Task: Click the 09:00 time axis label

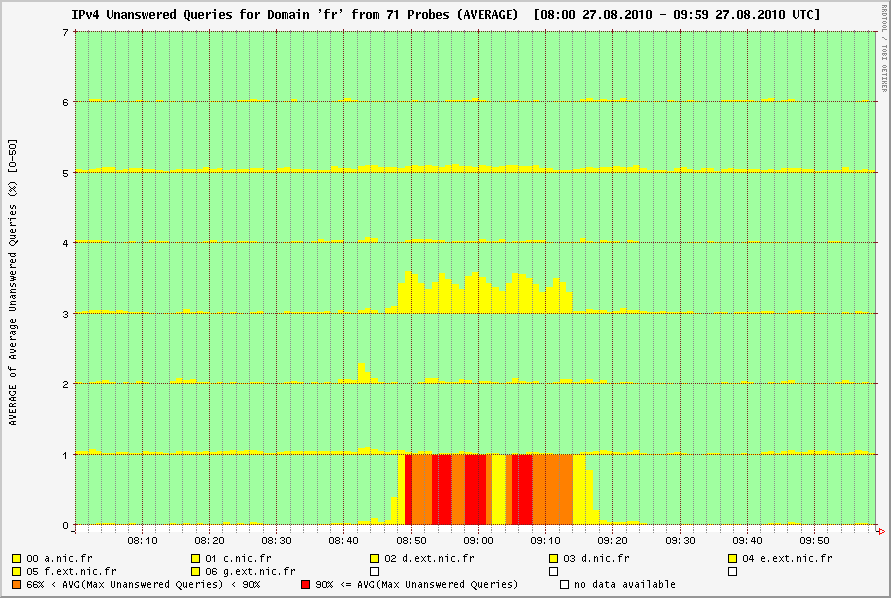Action: pyautogui.click(x=478, y=541)
